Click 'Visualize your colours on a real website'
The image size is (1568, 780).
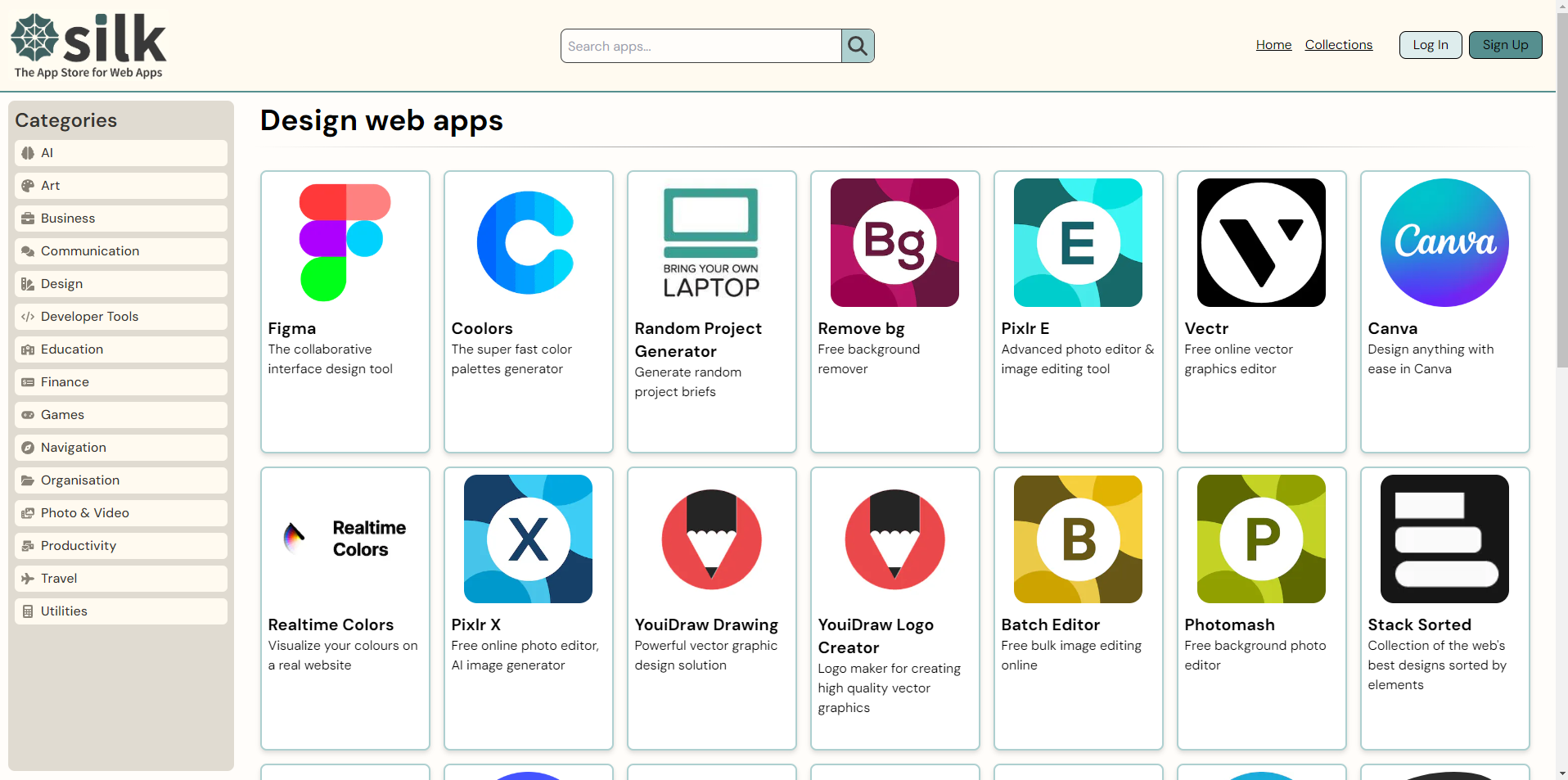(343, 656)
